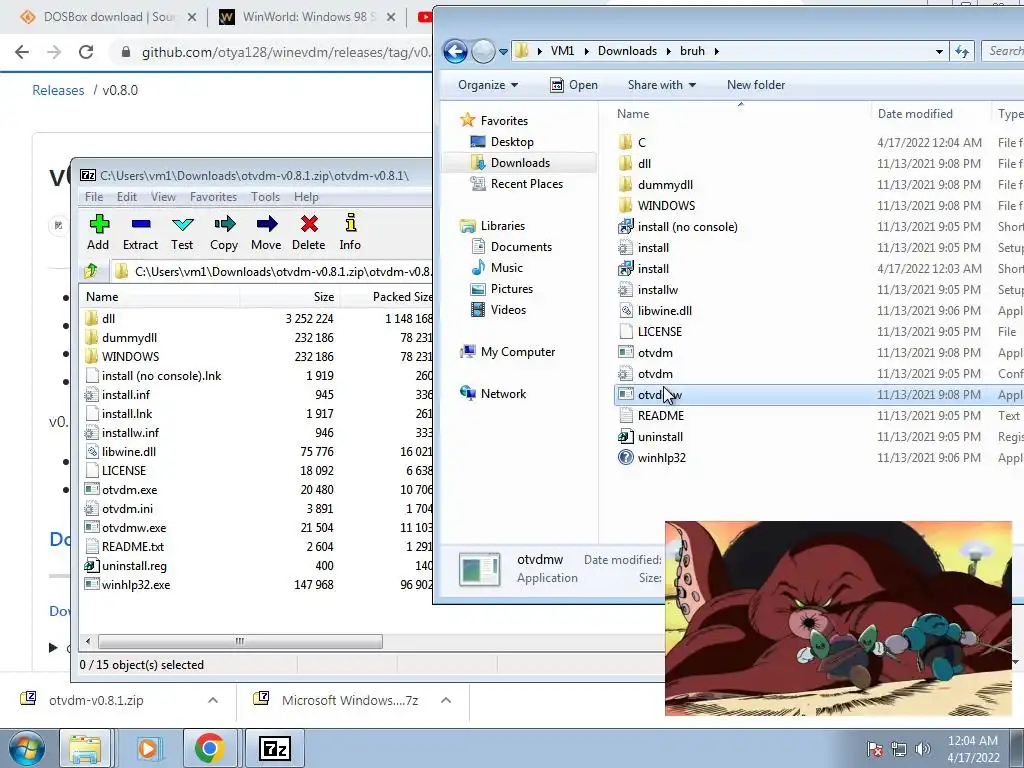Screen dimensions: 1024x768
Task: Select winhlp32.exe in 7-Zip list
Action: coord(136,584)
